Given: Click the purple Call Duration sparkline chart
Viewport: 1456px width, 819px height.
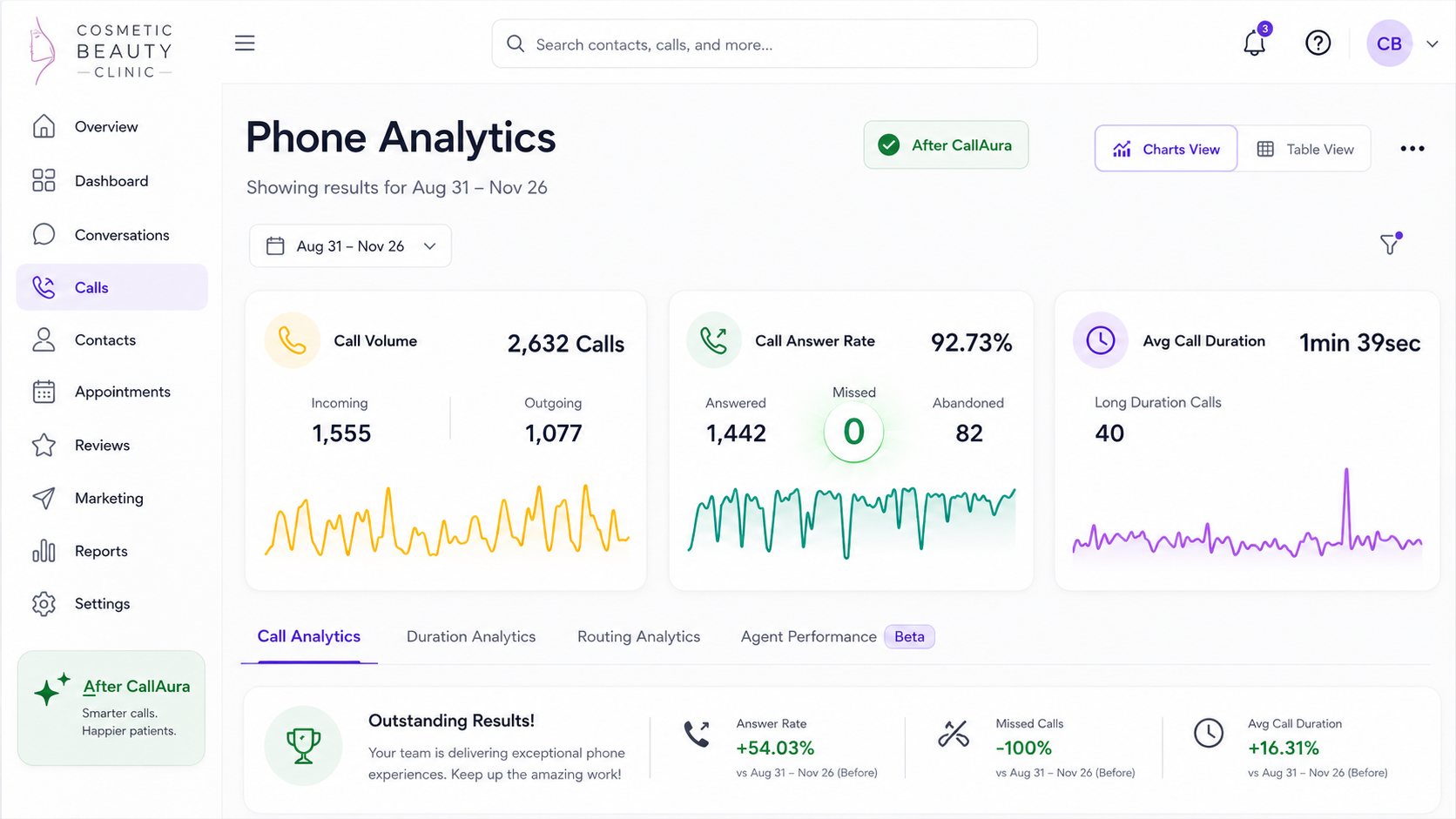Looking at the screenshot, I should [1247, 514].
